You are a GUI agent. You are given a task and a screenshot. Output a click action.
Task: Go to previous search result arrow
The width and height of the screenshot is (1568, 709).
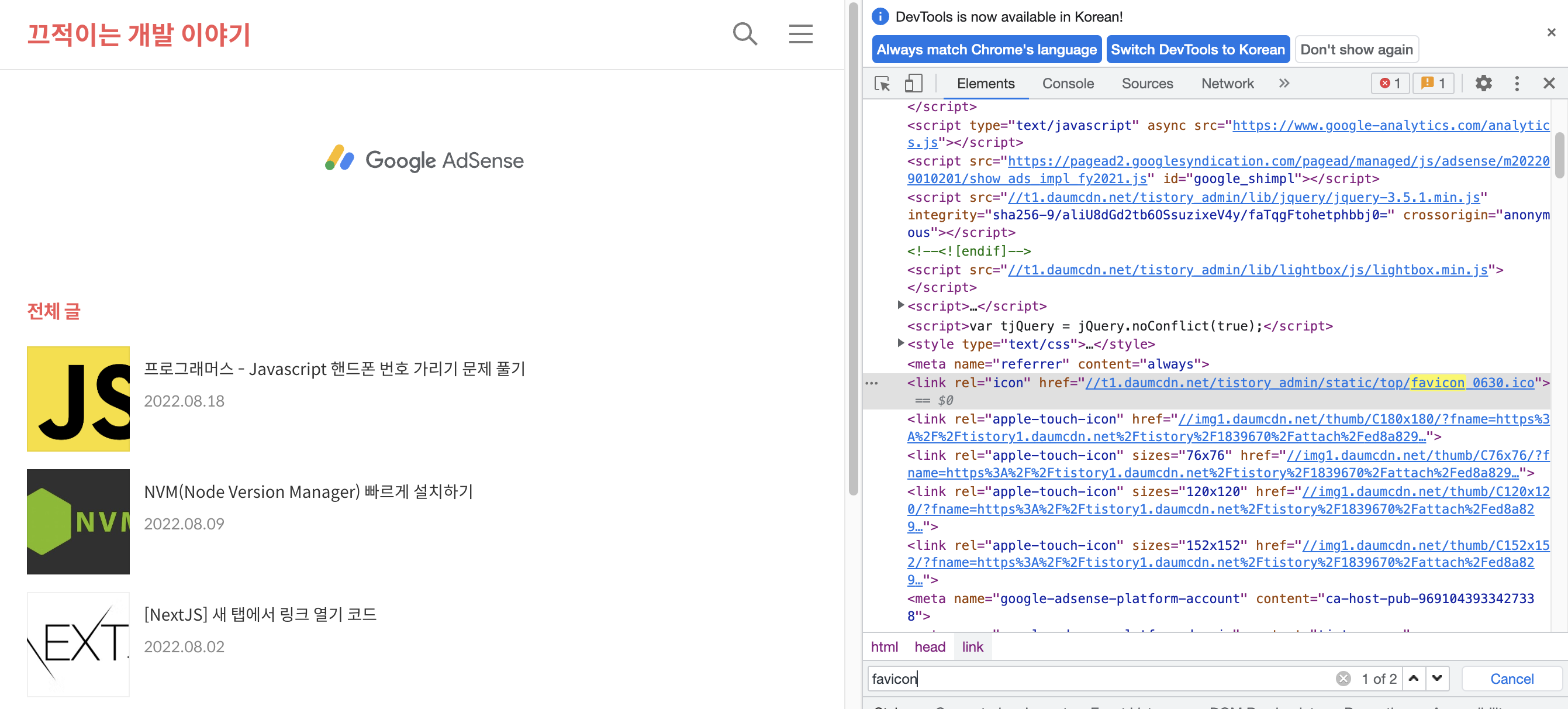tap(1414, 679)
